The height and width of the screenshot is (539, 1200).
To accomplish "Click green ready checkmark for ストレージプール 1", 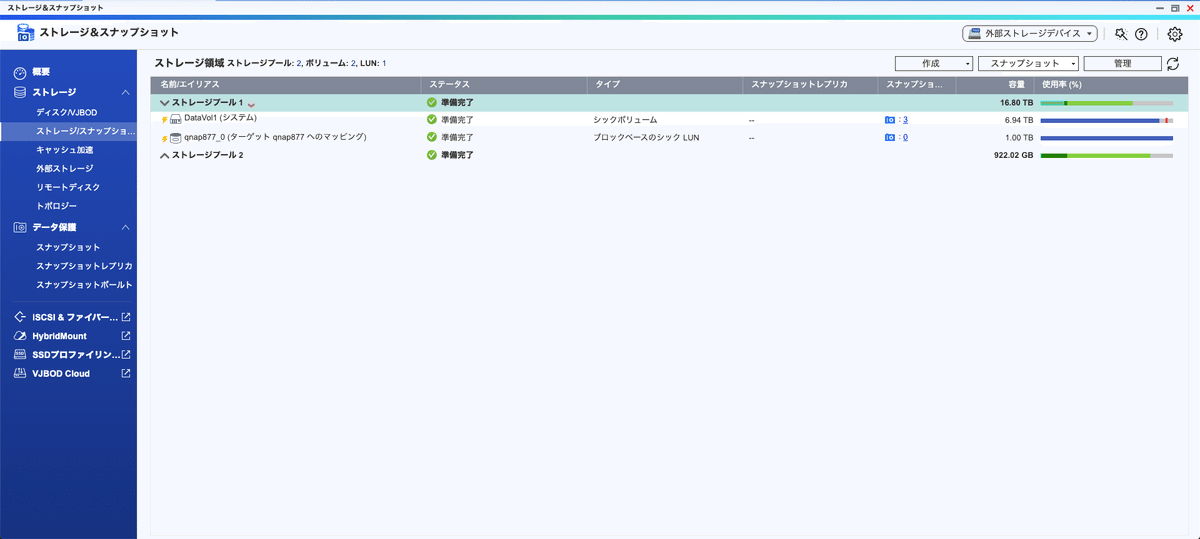I will click(432, 102).
